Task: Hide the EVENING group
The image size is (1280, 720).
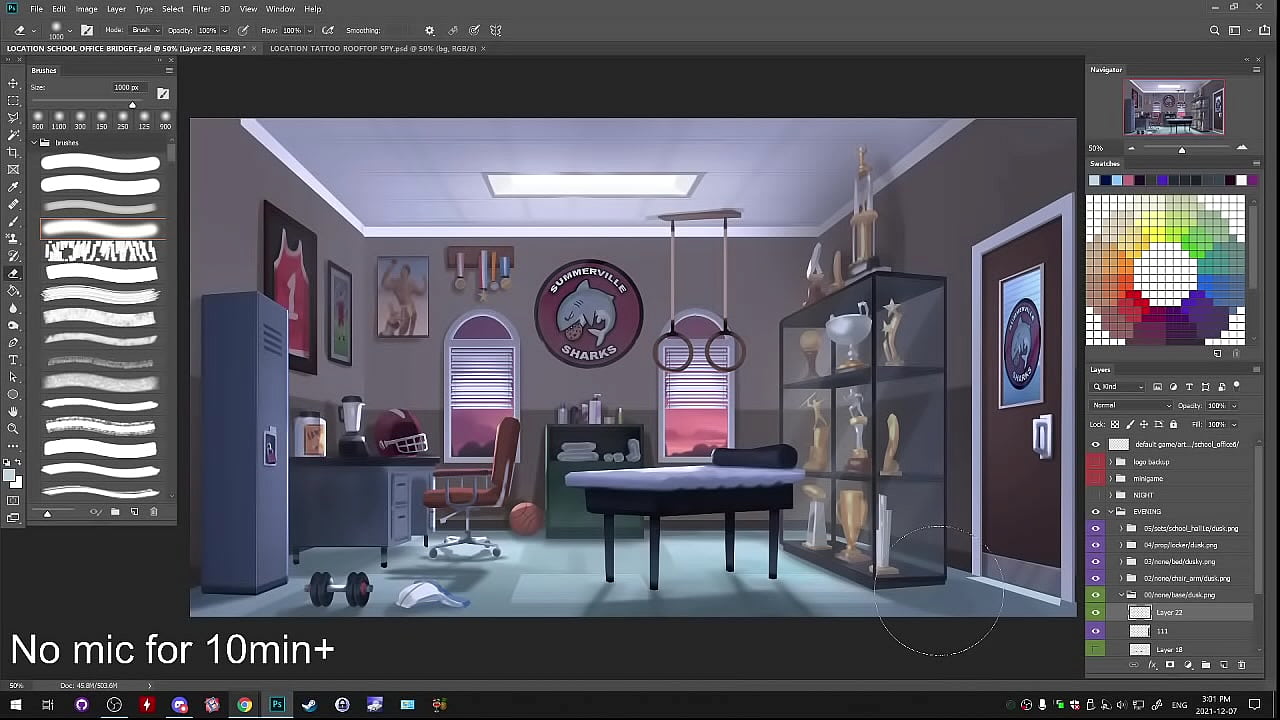Action: pyautogui.click(x=1096, y=511)
